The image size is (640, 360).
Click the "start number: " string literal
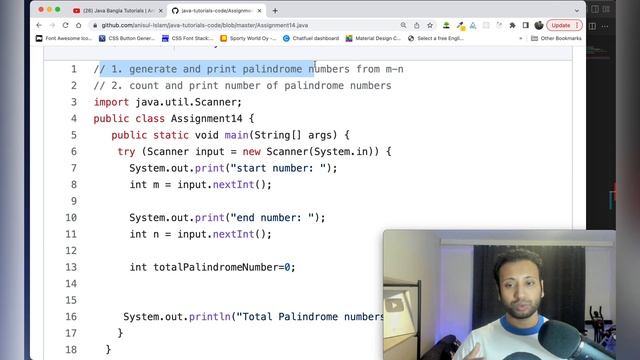278,168
